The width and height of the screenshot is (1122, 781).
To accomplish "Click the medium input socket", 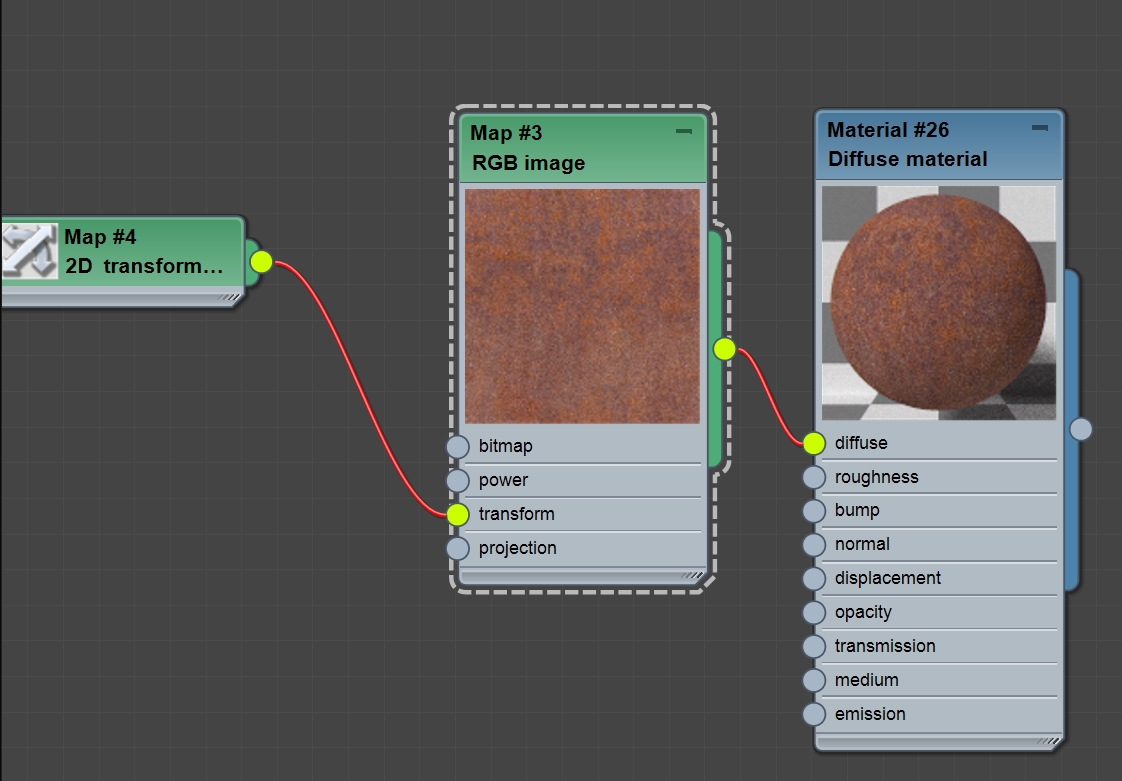I will tap(814, 680).
